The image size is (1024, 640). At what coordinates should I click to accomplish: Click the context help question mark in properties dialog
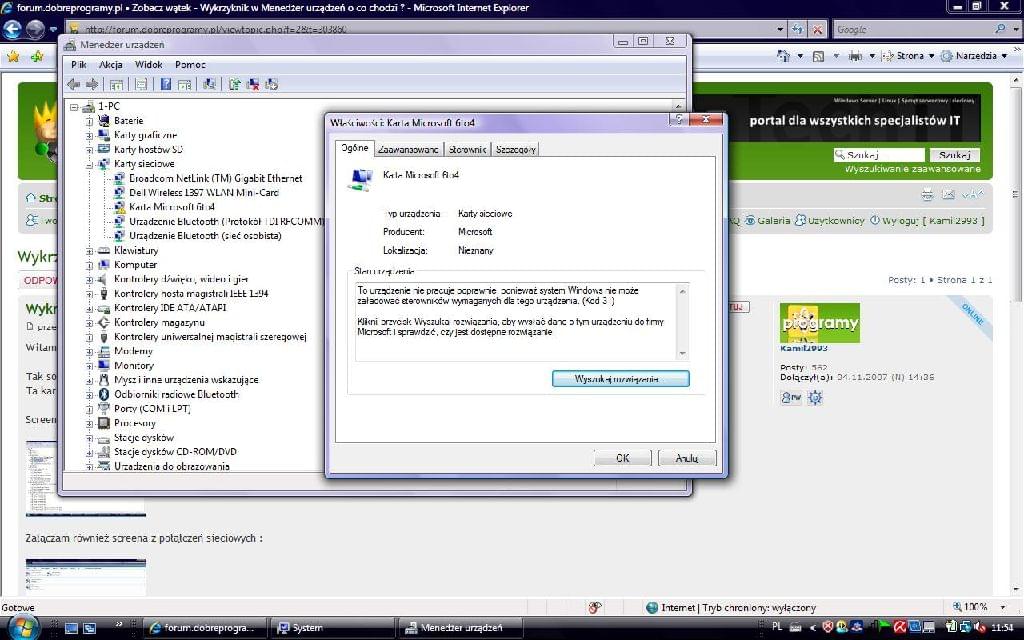679,120
